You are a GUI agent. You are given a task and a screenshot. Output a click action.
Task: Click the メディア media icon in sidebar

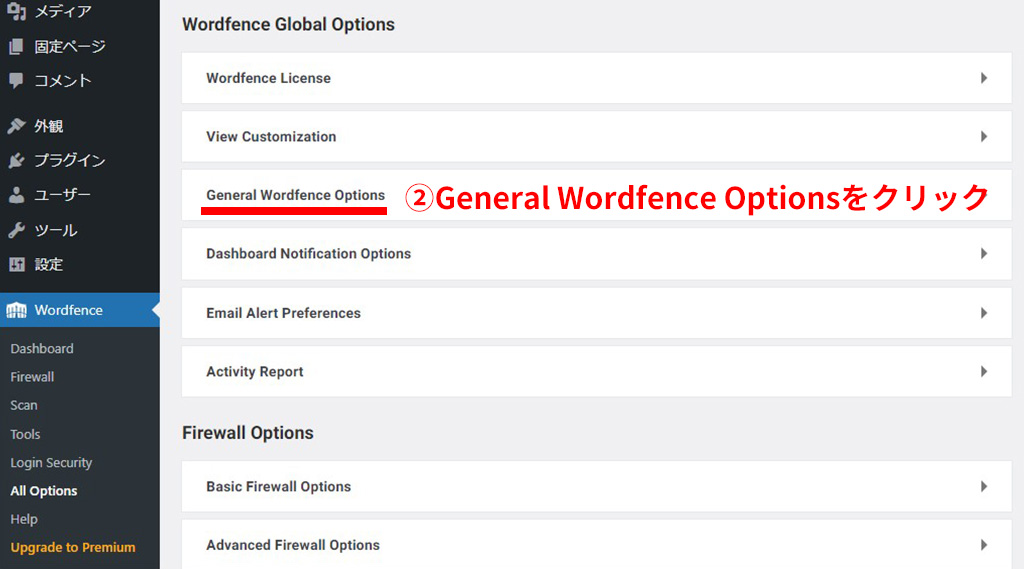(x=16, y=11)
